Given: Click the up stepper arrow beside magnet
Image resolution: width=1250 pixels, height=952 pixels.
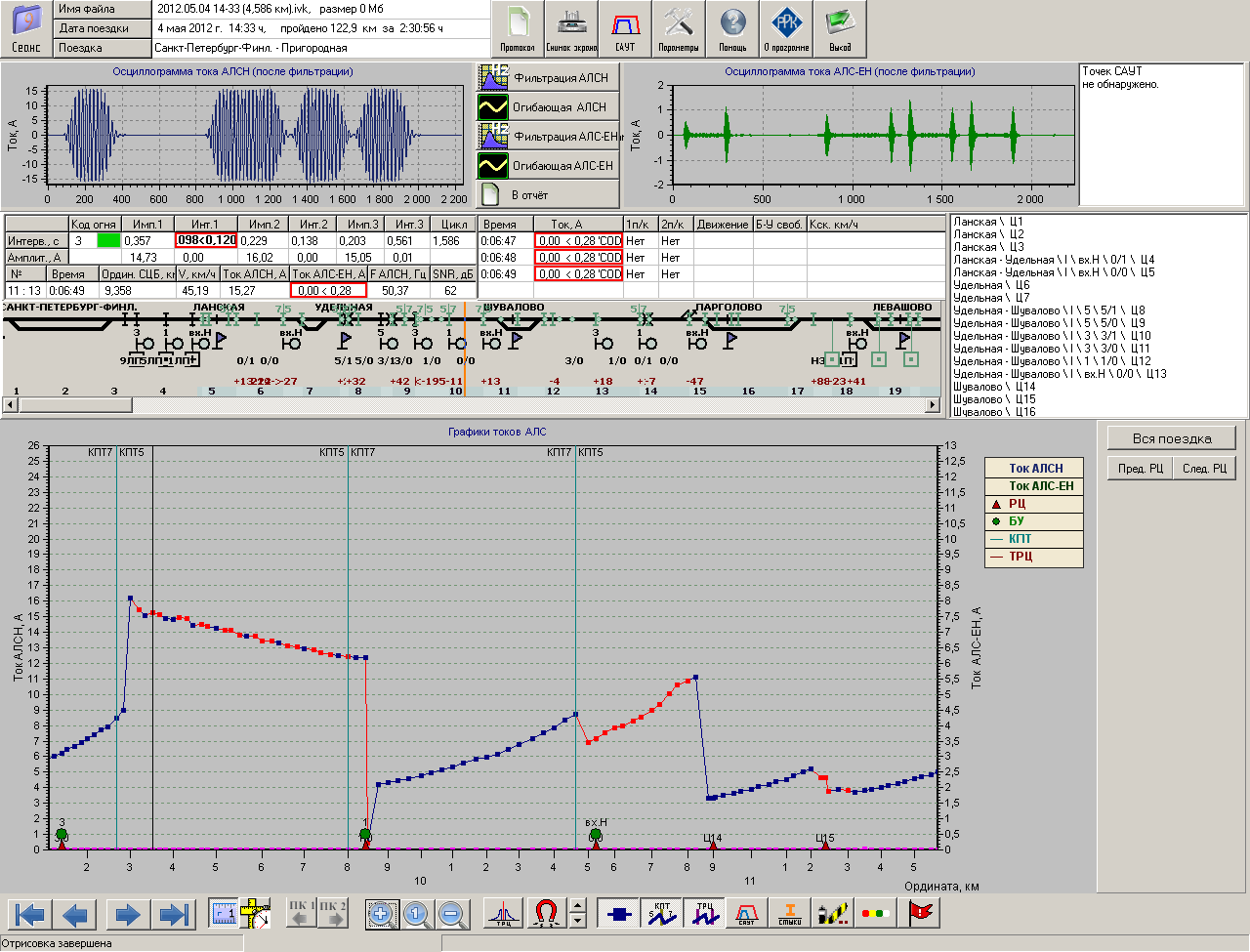Looking at the screenshot, I should click(x=577, y=906).
